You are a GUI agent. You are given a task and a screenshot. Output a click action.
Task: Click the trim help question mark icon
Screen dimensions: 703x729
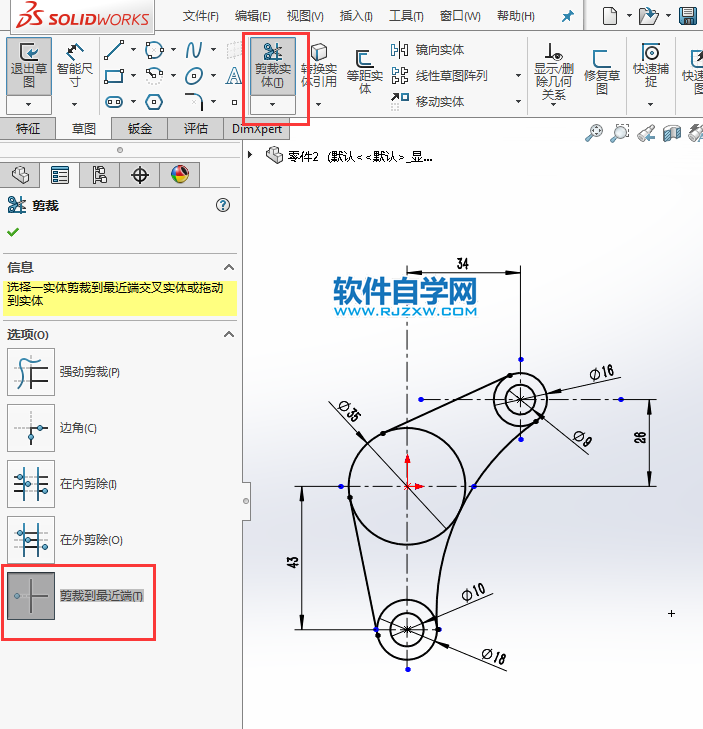pos(223,205)
